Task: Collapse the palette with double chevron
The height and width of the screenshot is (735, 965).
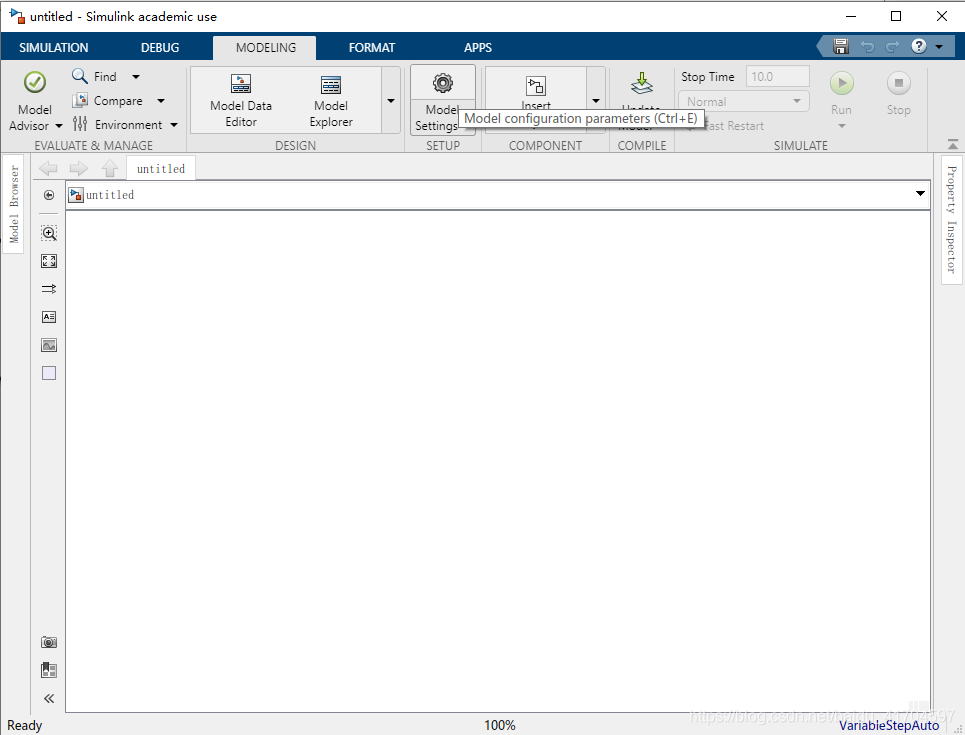Action: [49, 699]
